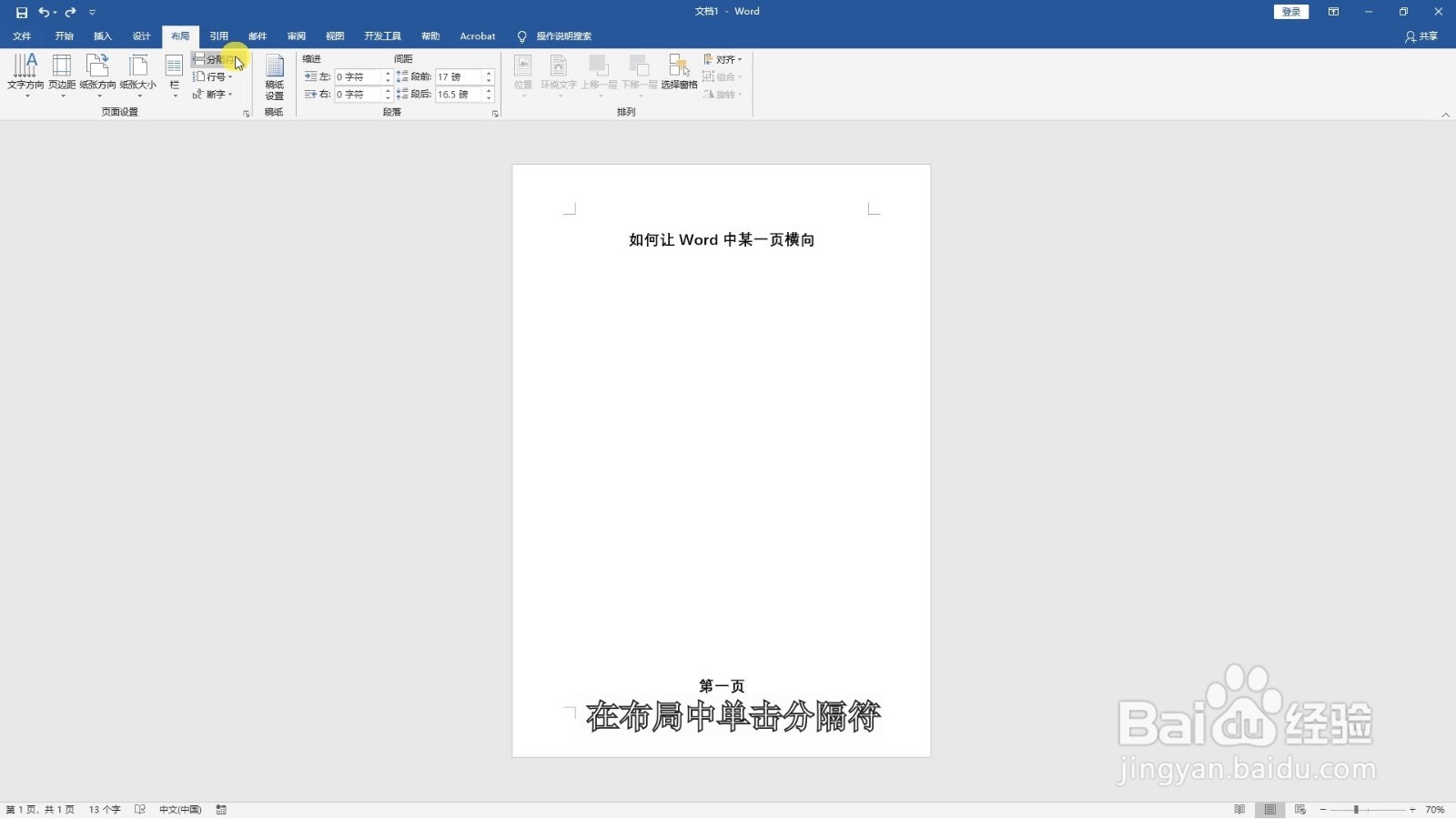The height and width of the screenshot is (819, 1456).
Task: Open the 纸张方向 orientation menu
Action: pyautogui.click(x=97, y=75)
